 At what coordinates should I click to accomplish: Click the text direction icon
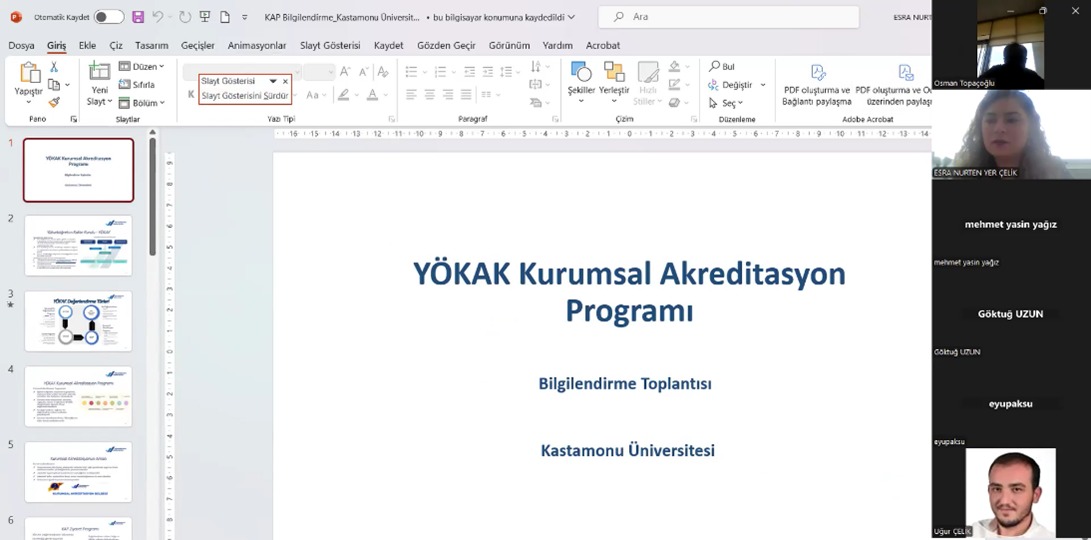(536, 67)
